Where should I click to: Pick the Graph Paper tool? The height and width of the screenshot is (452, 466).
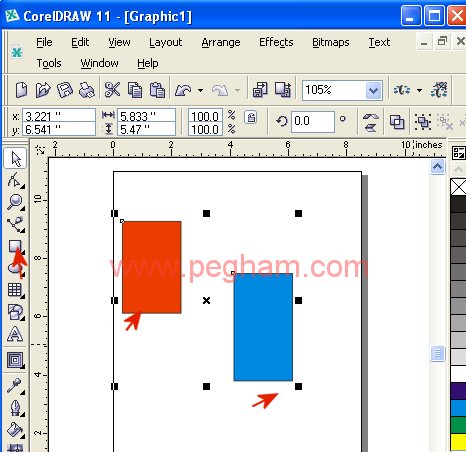coord(15,290)
